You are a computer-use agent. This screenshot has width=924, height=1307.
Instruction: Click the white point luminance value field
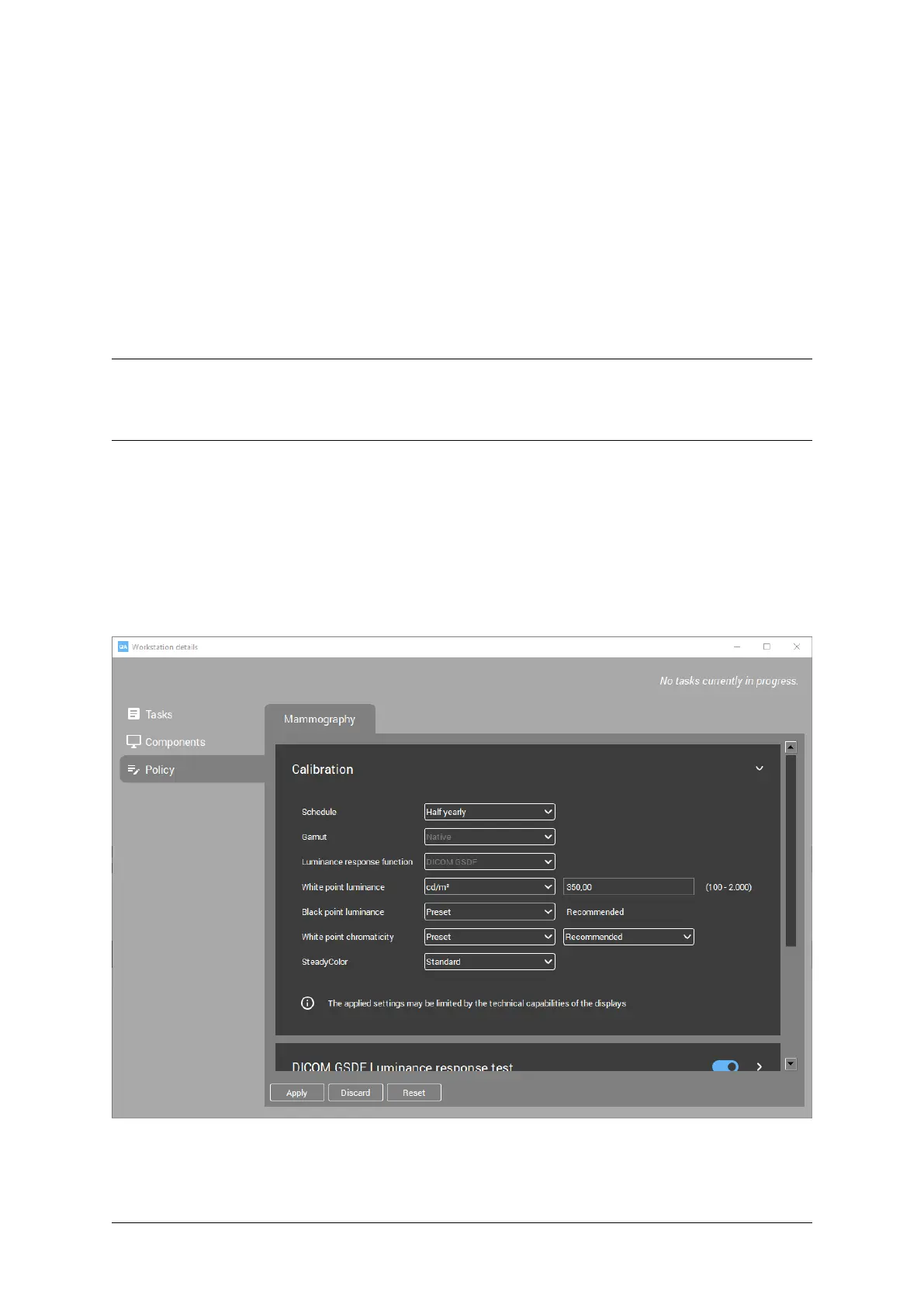628,886
